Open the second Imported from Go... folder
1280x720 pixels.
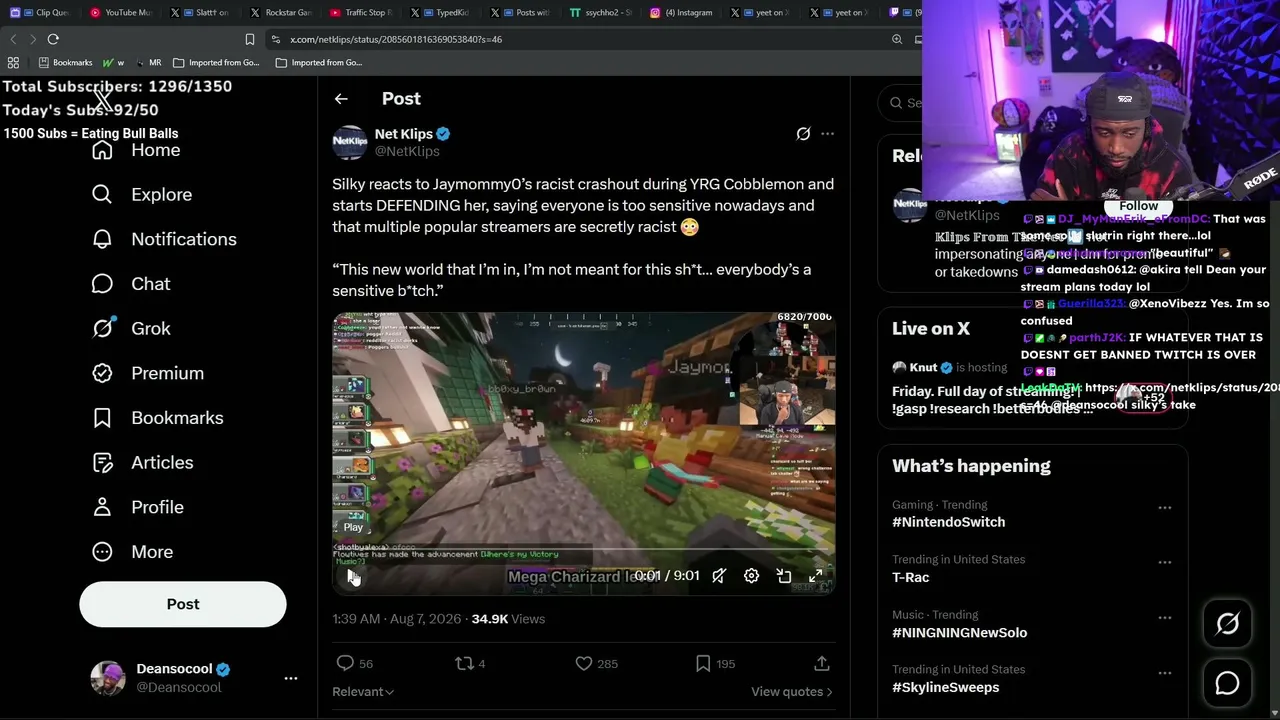pos(319,62)
